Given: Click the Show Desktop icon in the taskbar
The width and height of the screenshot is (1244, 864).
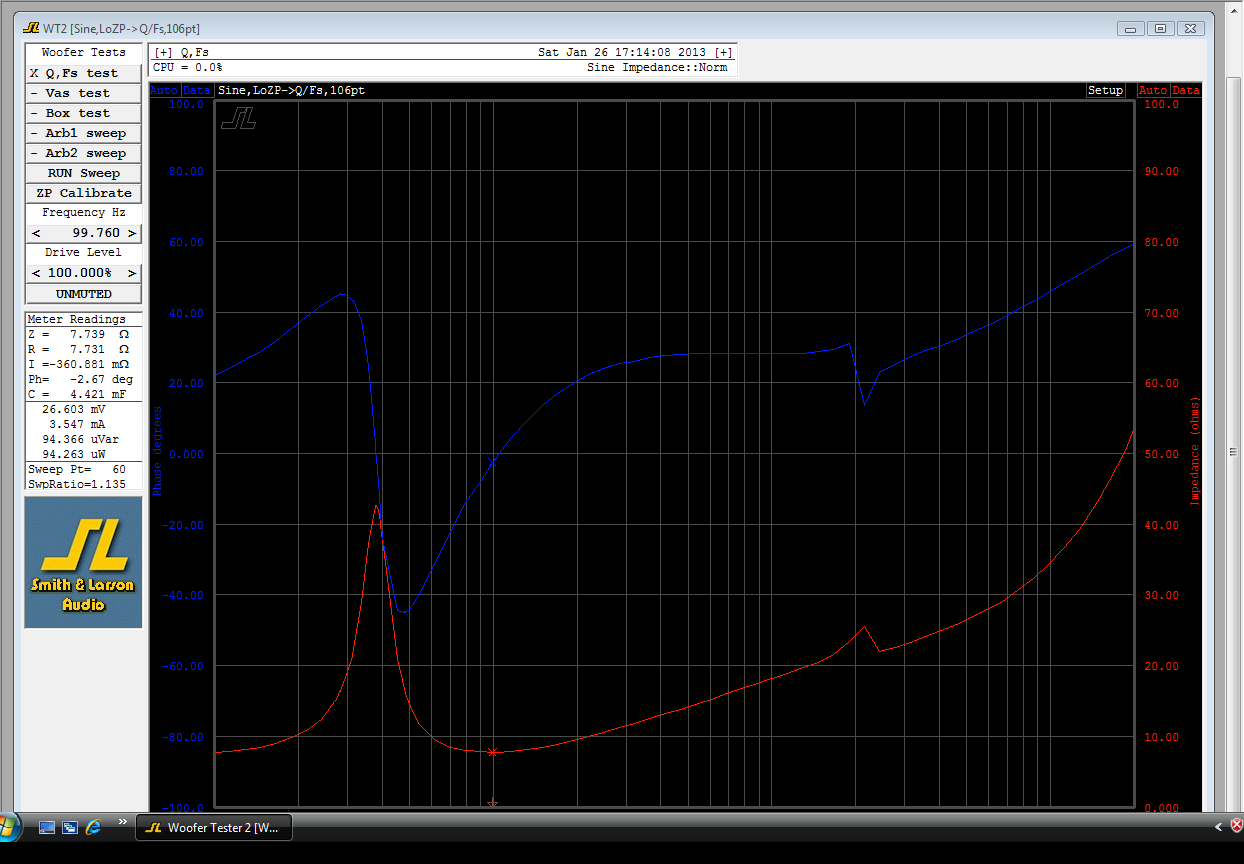Looking at the screenshot, I should [46, 827].
